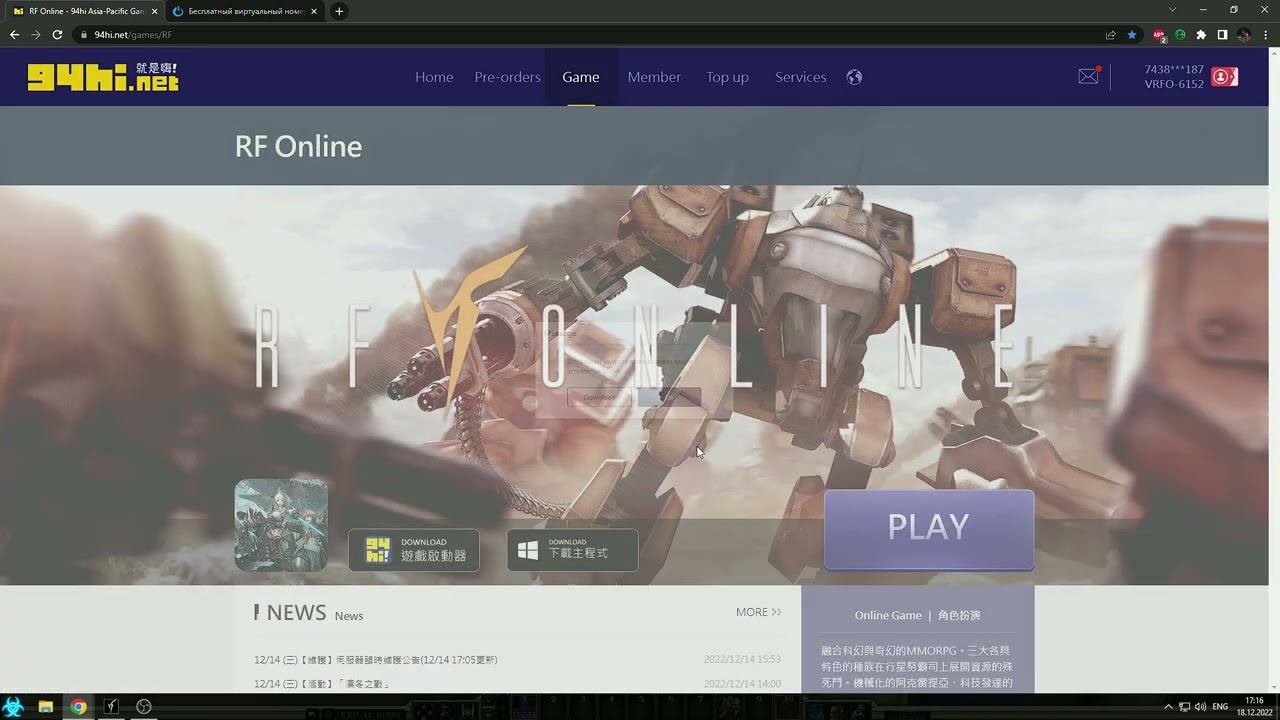
Task: Select the Game navigation item
Action: pyautogui.click(x=581, y=77)
